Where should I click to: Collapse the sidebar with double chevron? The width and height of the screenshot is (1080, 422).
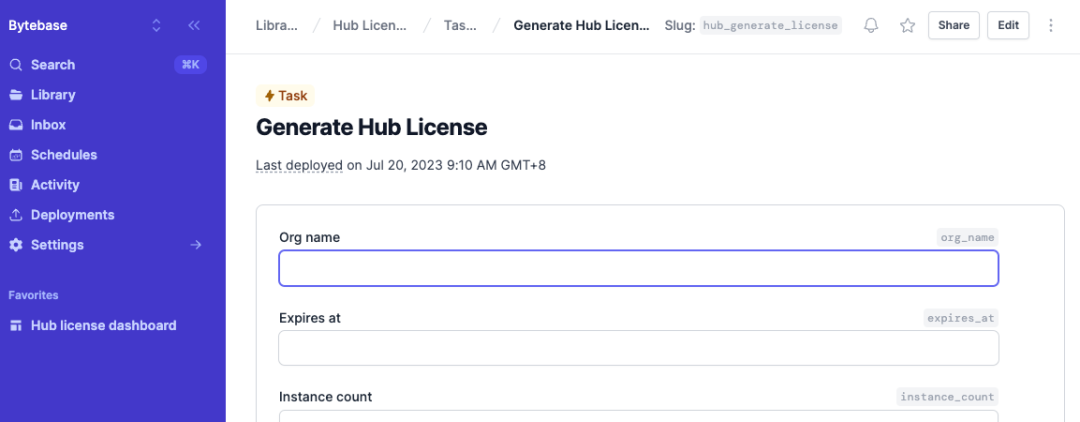[194, 25]
